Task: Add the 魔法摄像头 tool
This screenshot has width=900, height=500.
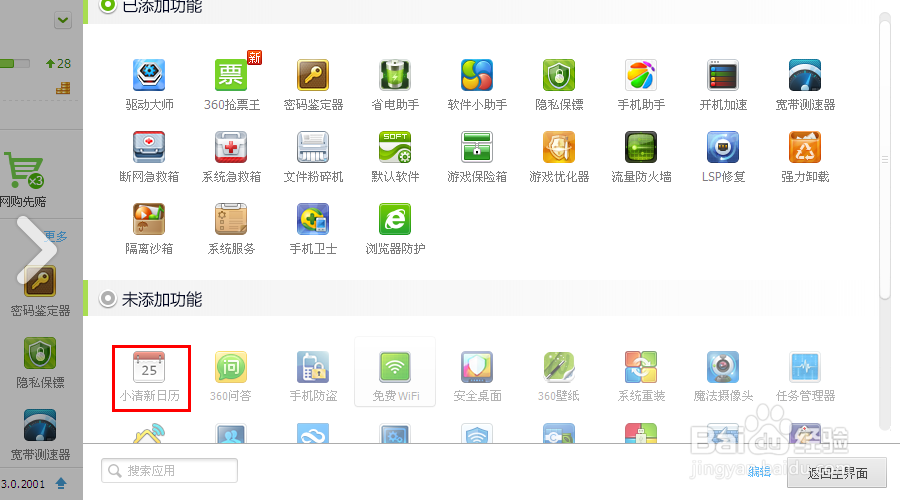Action: (723, 377)
